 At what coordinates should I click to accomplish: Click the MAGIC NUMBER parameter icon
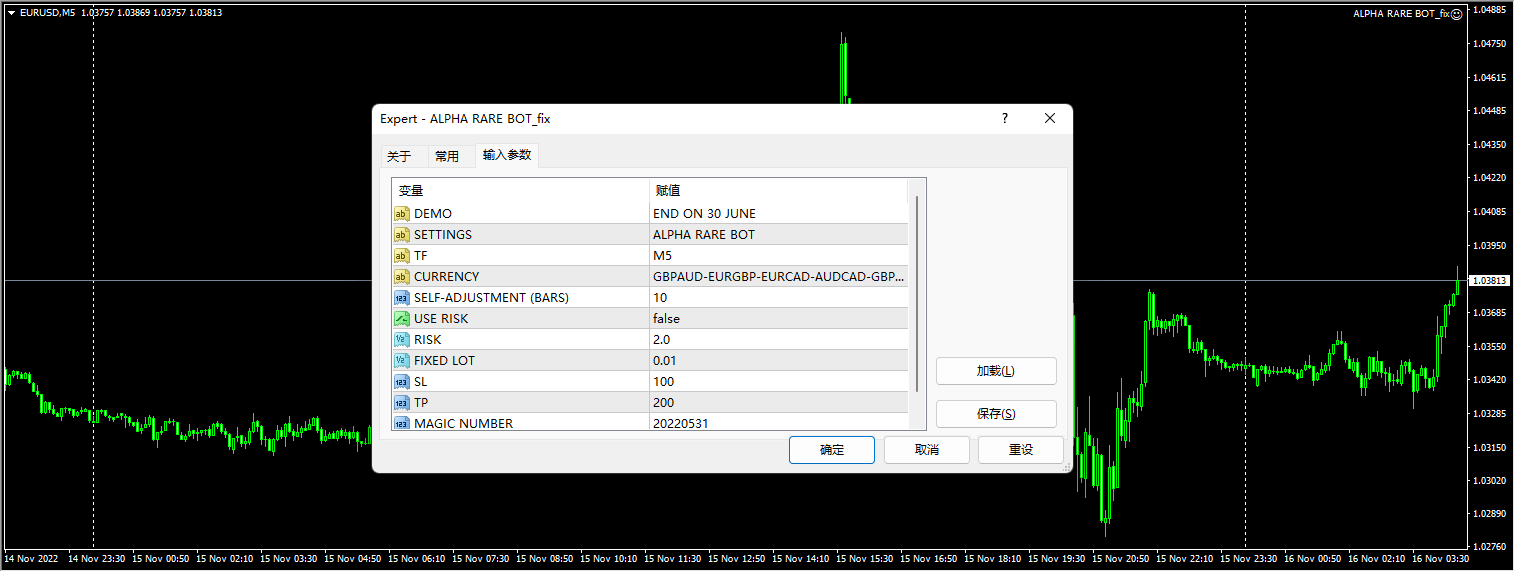coord(401,424)
